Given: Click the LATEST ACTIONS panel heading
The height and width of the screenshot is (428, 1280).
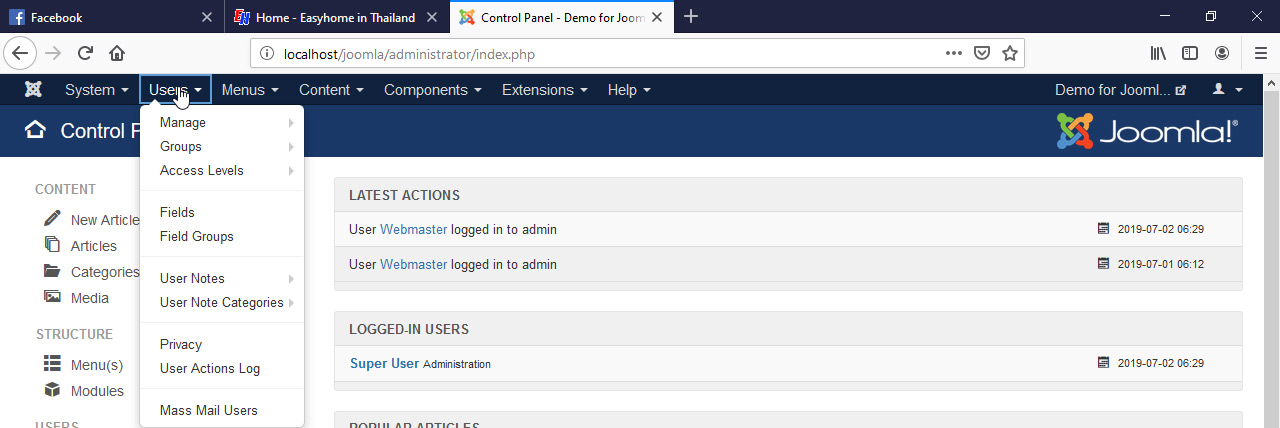Looking at the screenshot, I should point(404,195).
